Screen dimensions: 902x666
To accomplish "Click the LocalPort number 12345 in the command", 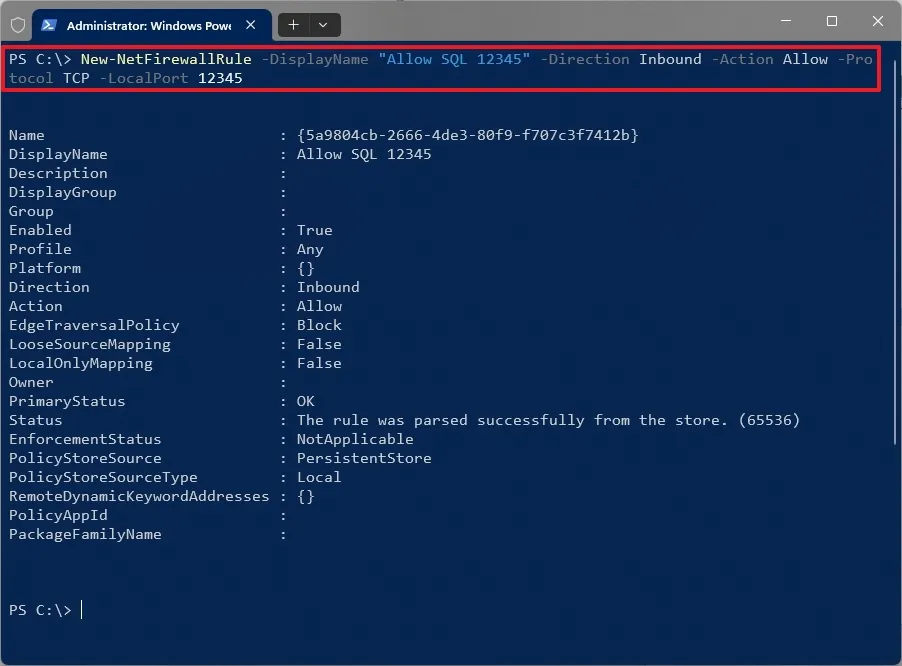I will 219,78.
